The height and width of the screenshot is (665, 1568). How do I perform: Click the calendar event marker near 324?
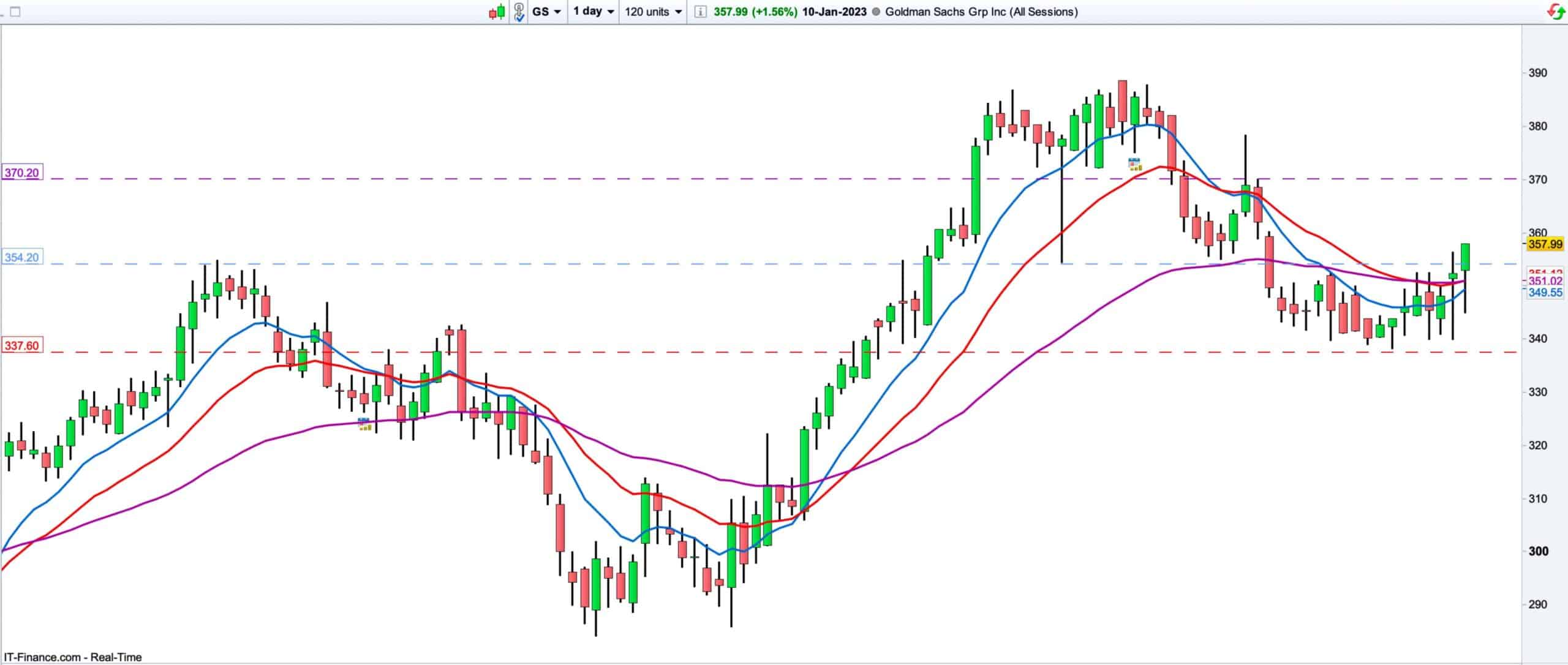[x=364, y=424]
